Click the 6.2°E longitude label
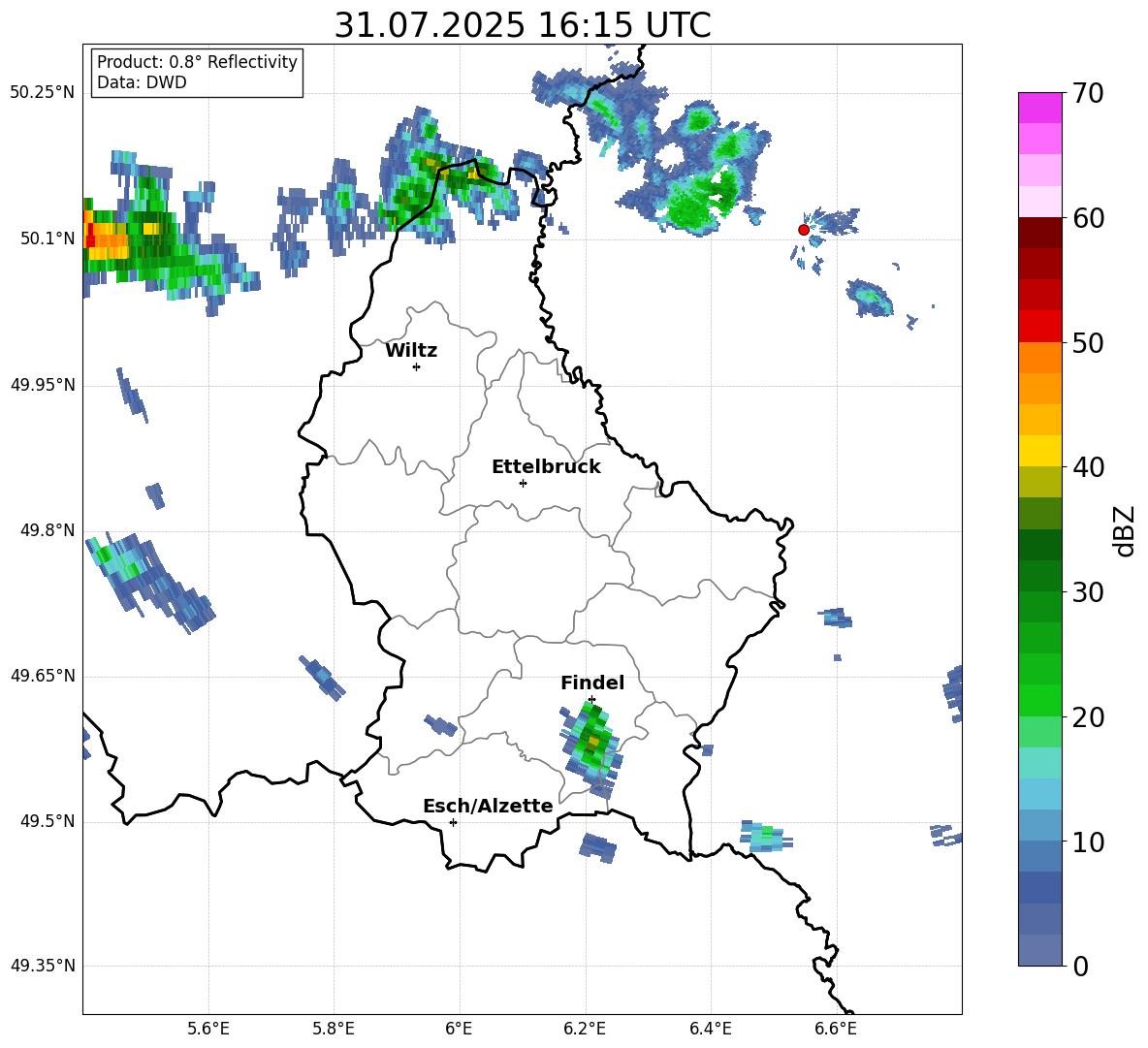 coord(585,1029)
